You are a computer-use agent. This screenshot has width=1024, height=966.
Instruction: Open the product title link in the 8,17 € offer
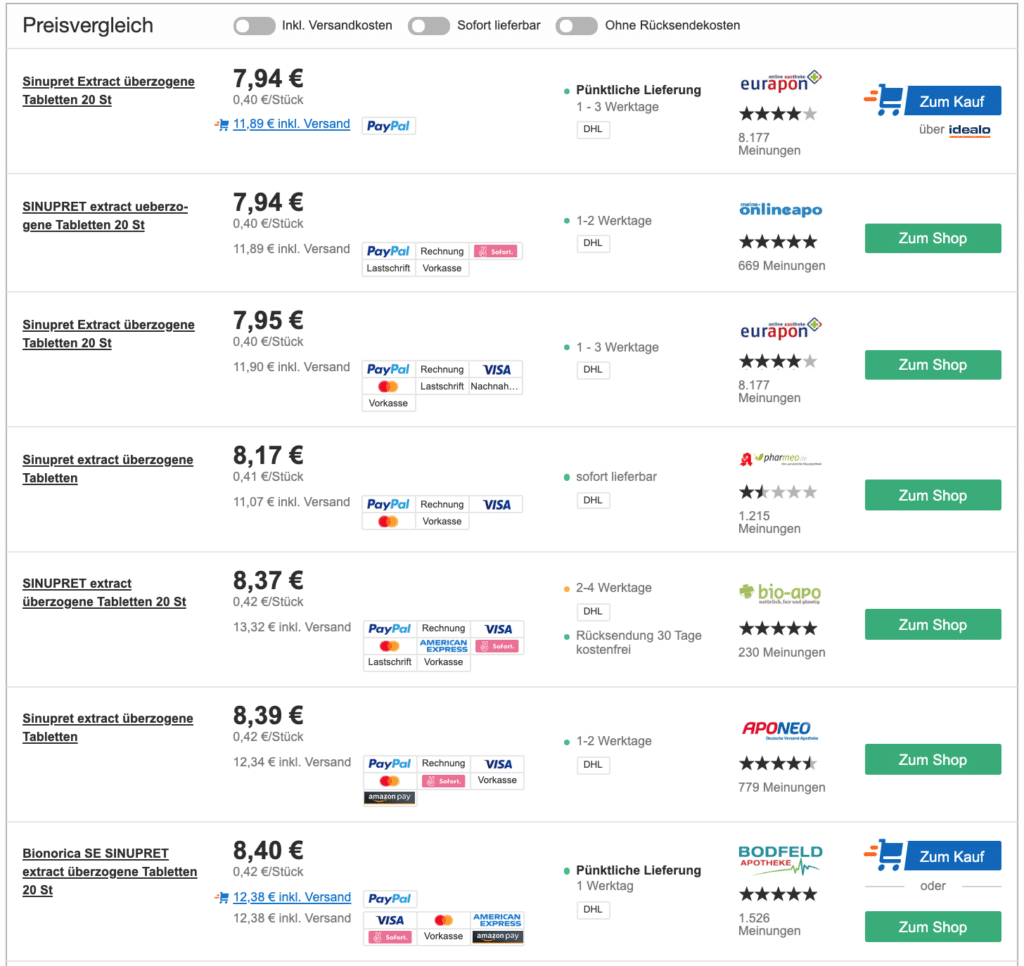(108, 469)
